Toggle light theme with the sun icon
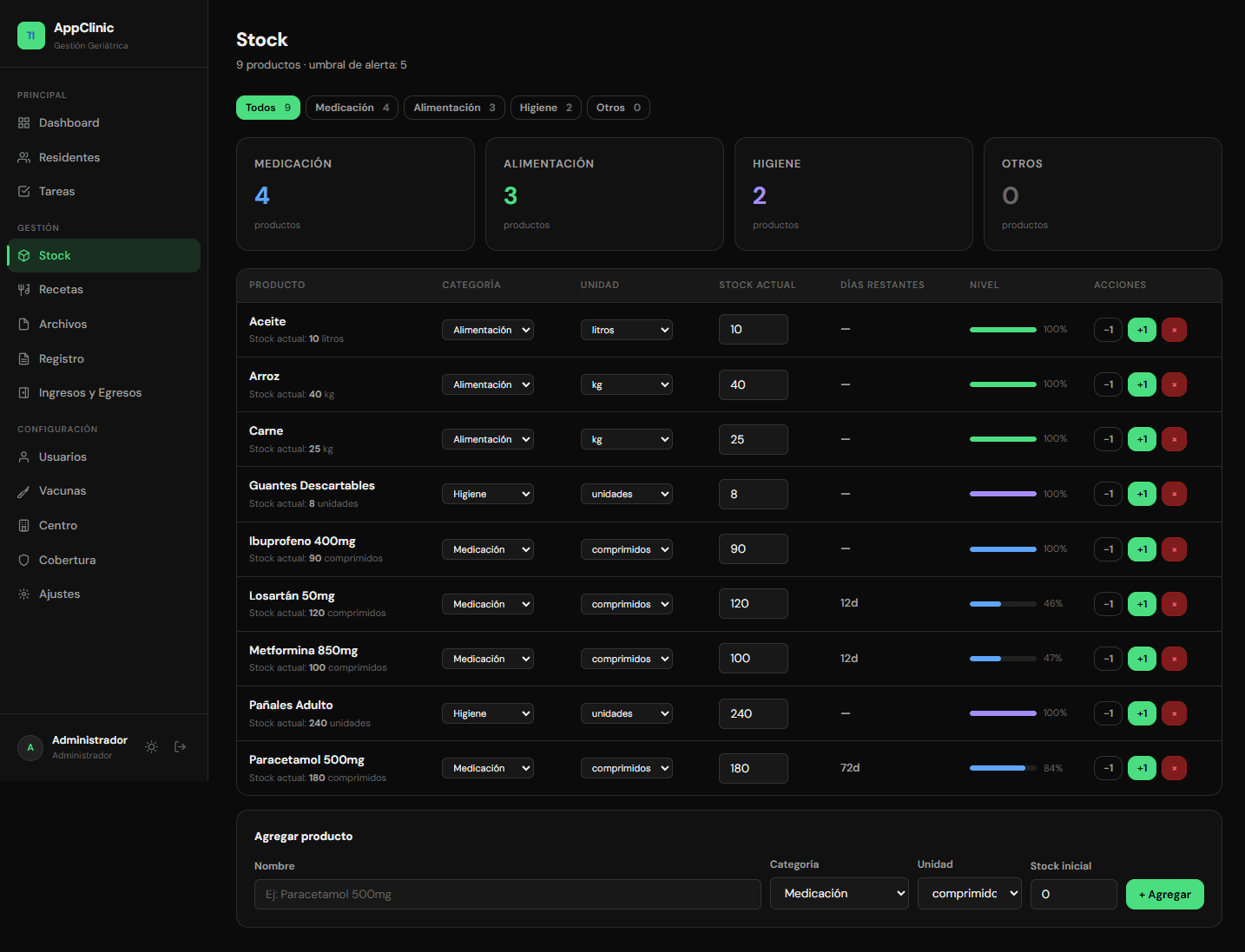 click(x=152, y=747)
